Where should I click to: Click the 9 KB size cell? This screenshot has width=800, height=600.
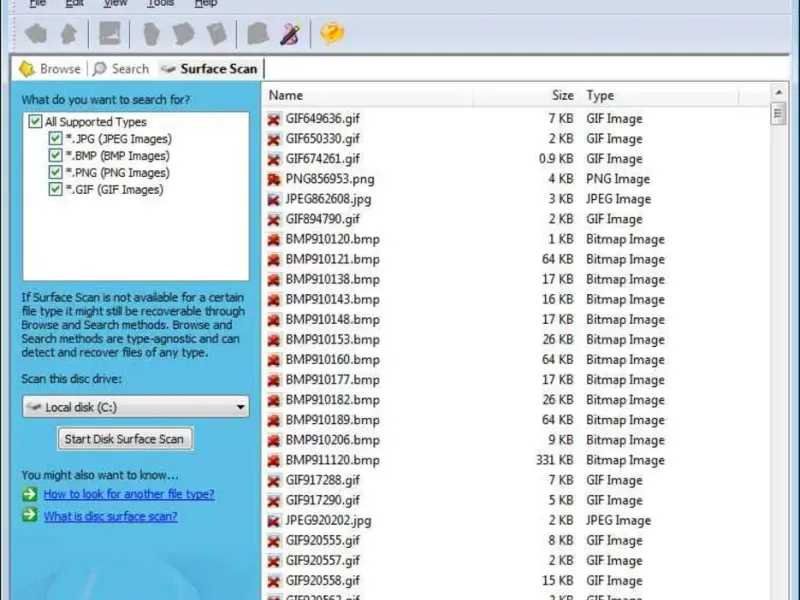[x=561, y=440]
